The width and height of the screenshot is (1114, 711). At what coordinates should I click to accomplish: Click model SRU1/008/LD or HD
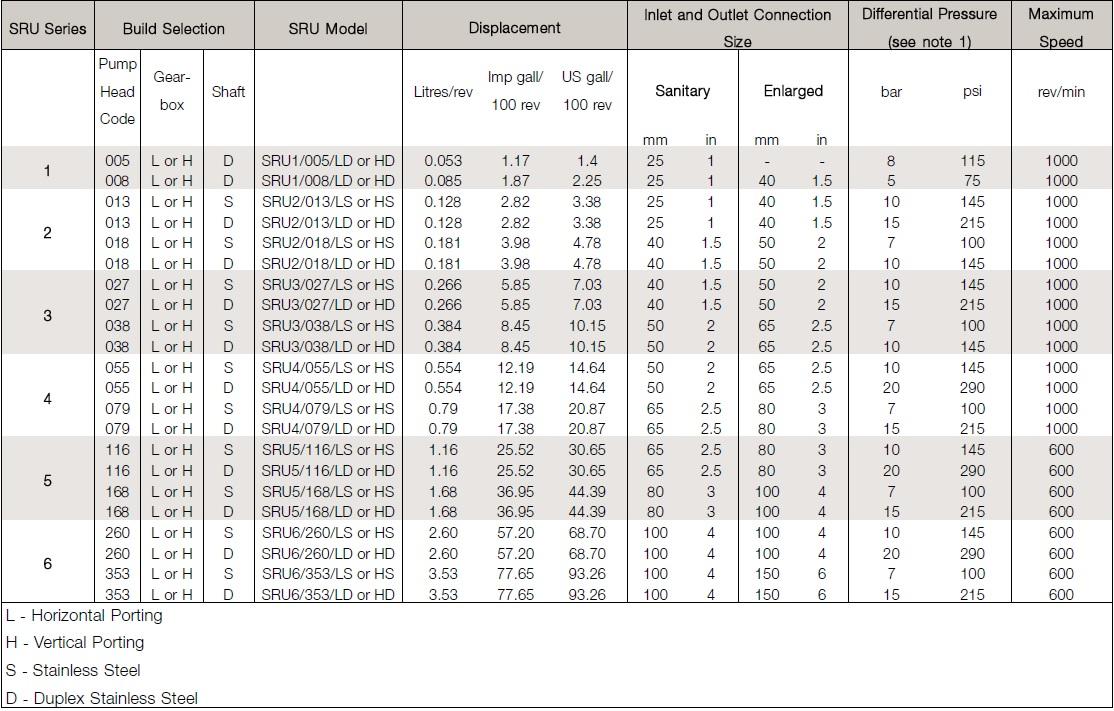pyautogui.click(x=328, y=180)
